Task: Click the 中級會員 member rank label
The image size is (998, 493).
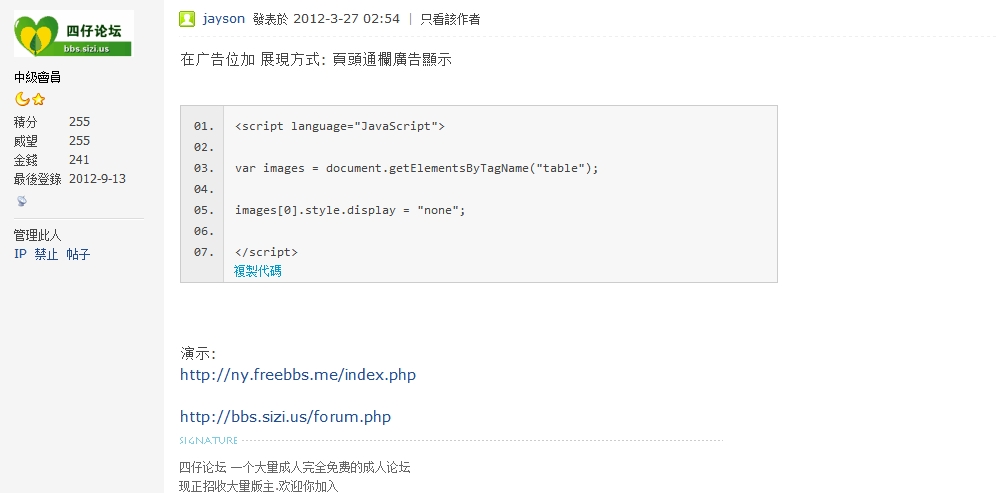Action: [x=38, y=78]
